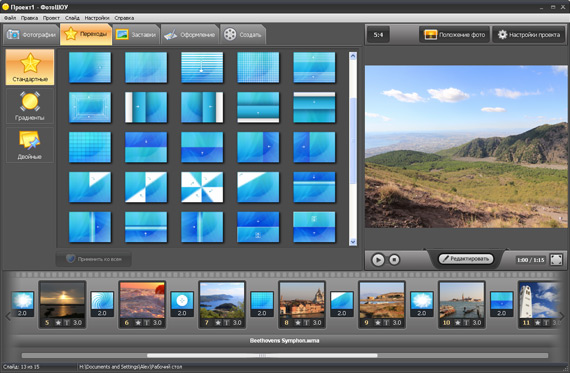Click the circle transition between slides 6 and 7

coord(182,304)
